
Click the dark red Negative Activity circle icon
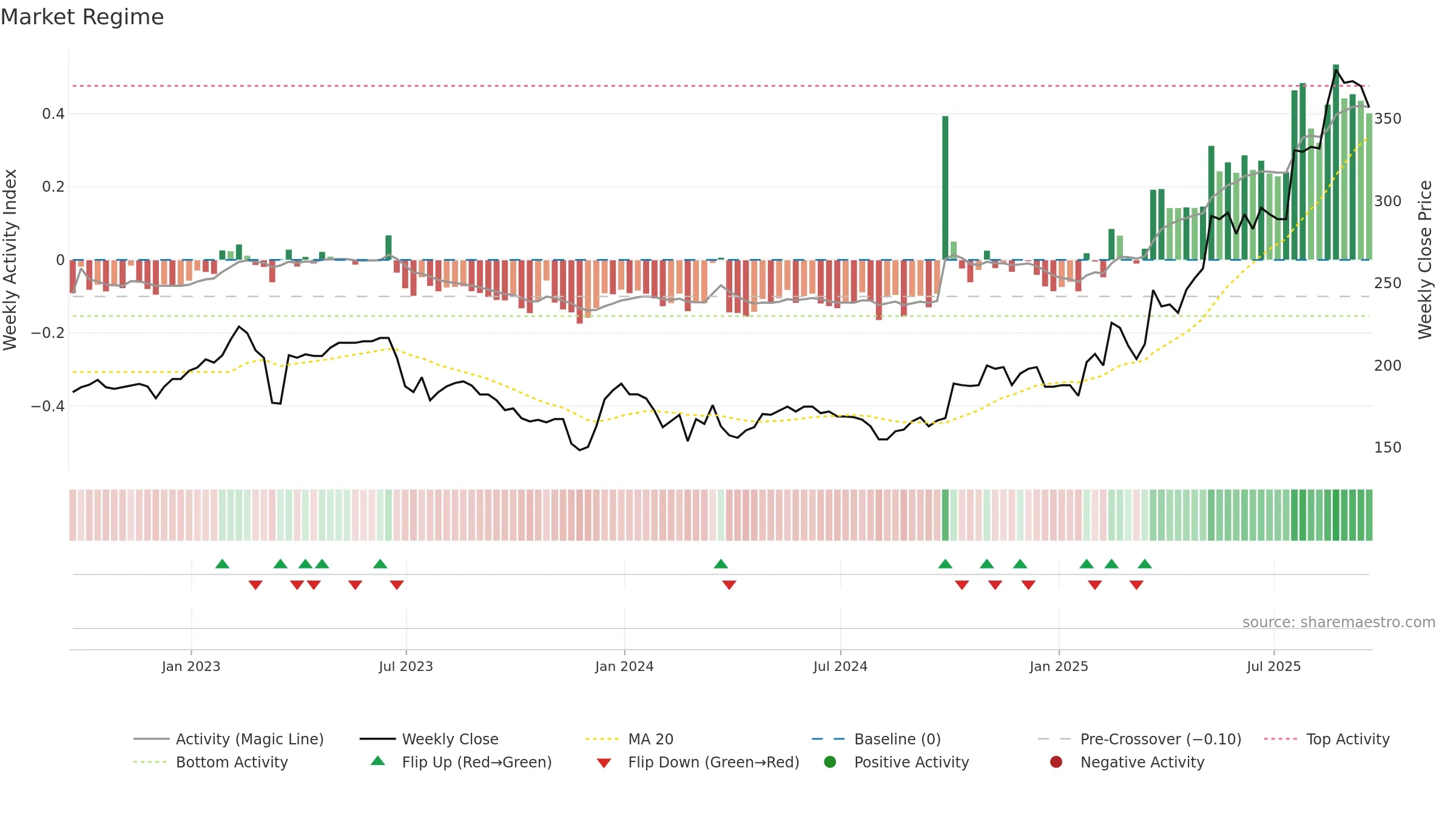[x=1056, y=762]
